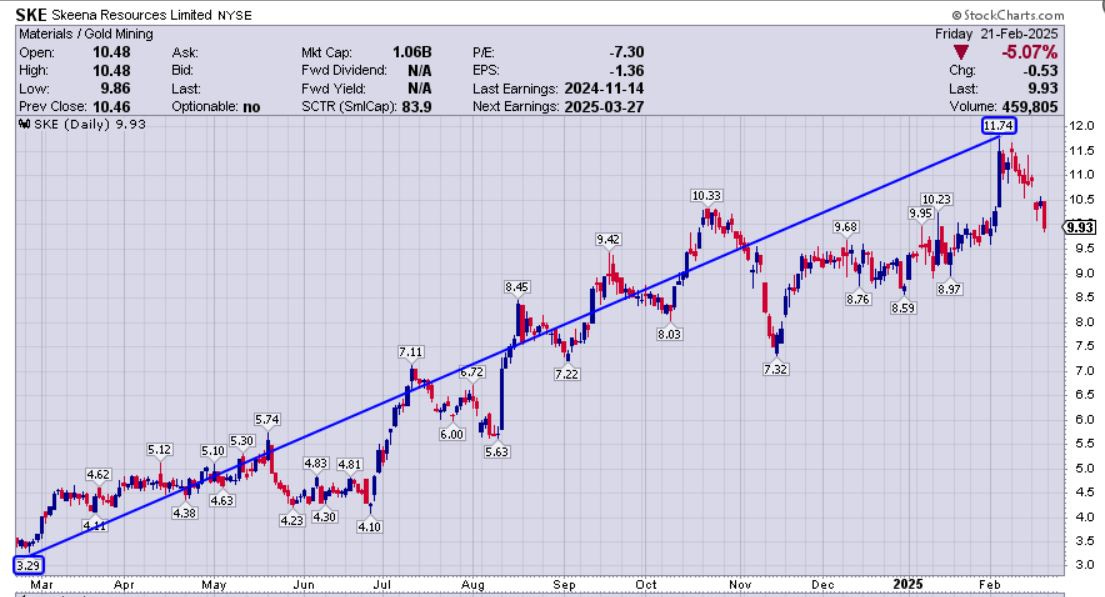Image resolution: width=1105 pixels, height=597 pixels.
Task: Click the 7.0 price axis label
Action: pyautogui.click(x=1085, y=371)
